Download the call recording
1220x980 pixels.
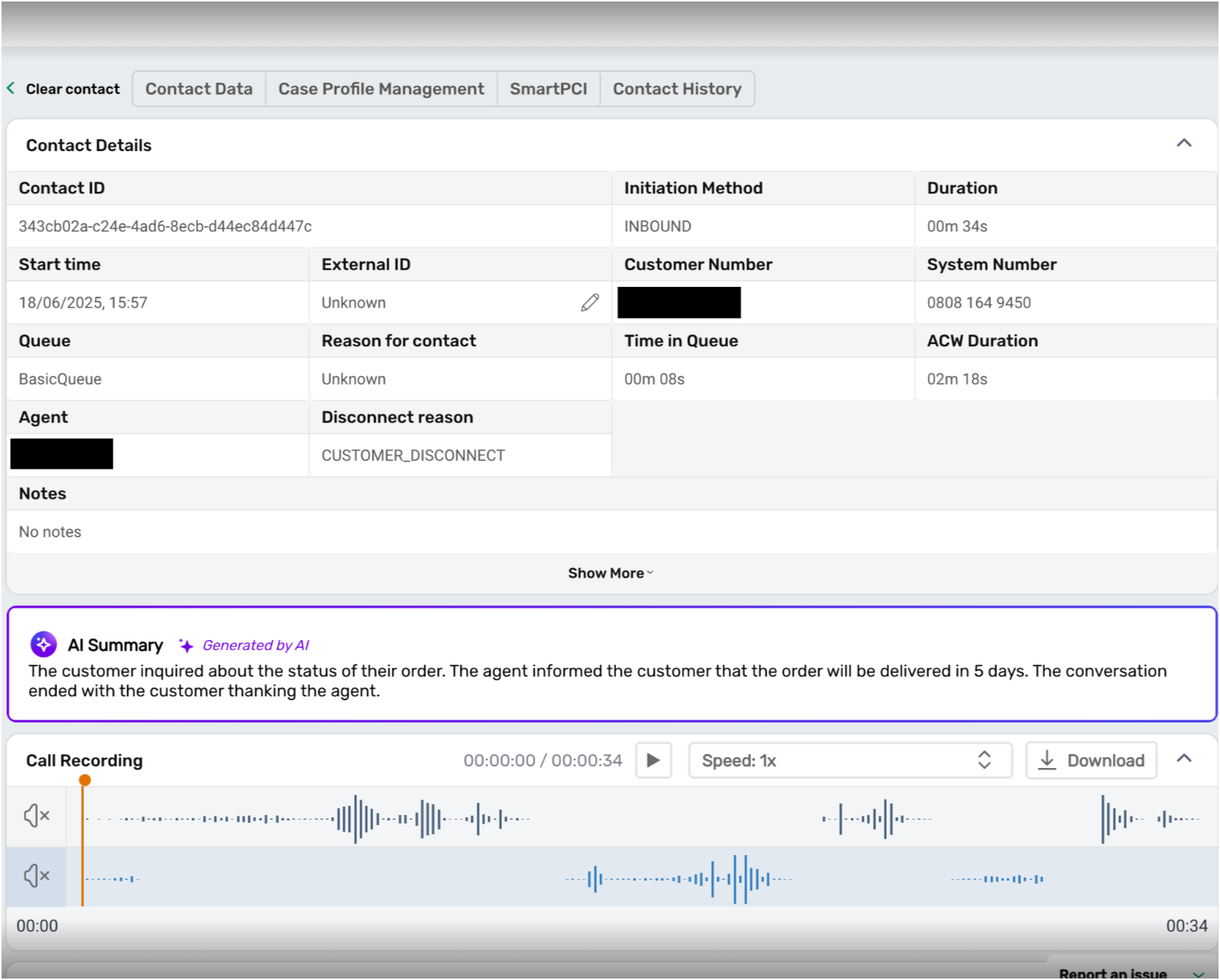[x=1090, y=760]
